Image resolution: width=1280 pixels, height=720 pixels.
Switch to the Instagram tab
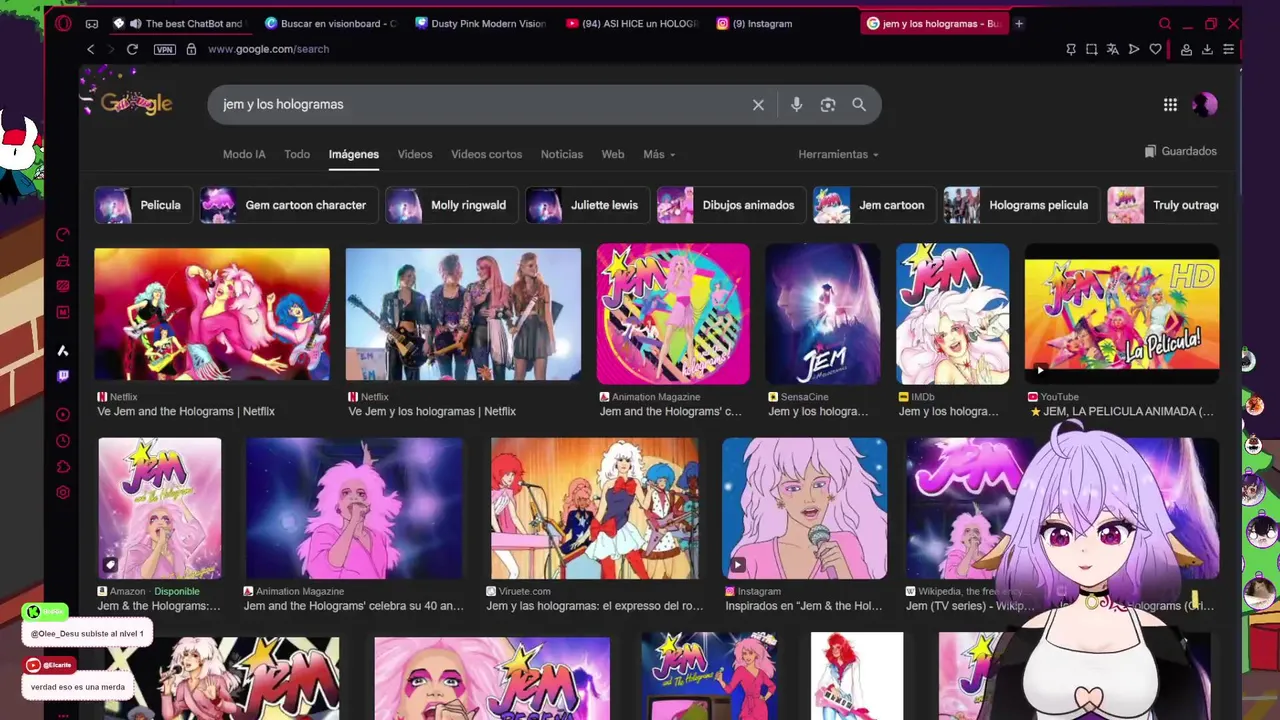tap(782, 23)
